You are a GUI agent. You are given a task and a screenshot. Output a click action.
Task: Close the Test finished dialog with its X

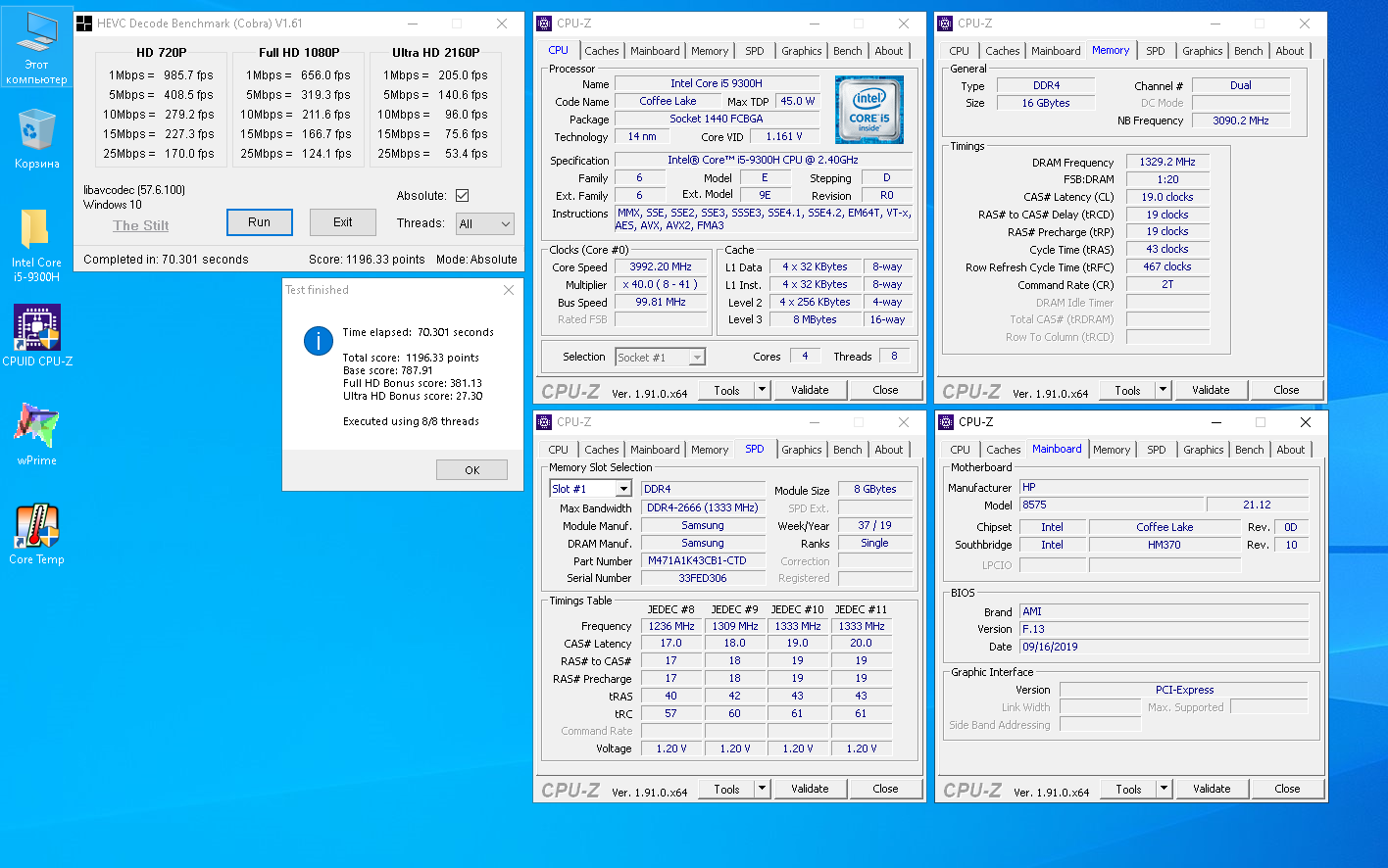pyautogui.click(x=509, y=290)
